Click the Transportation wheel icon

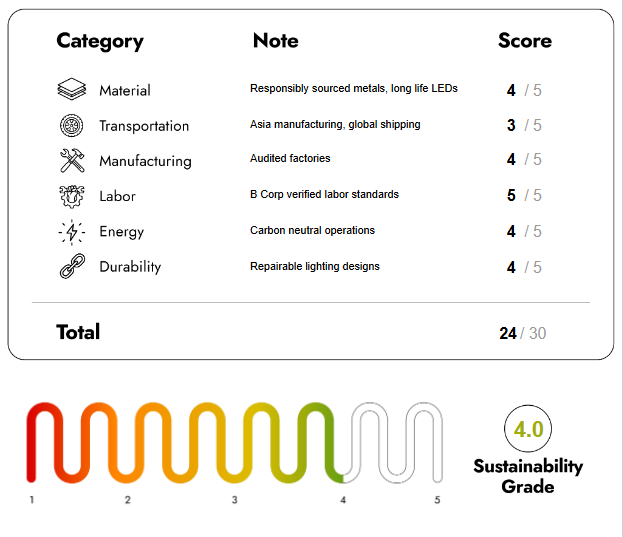click(x=72, y=125)
